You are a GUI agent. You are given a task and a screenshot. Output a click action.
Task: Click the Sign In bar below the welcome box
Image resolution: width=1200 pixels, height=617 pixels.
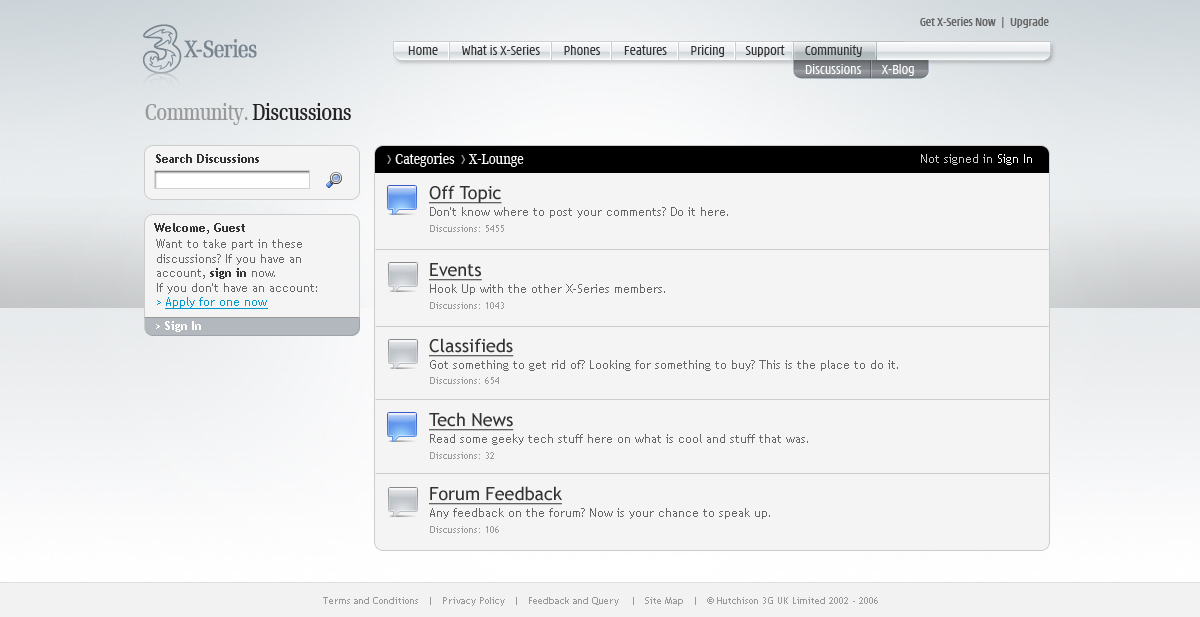pos(252,326)
